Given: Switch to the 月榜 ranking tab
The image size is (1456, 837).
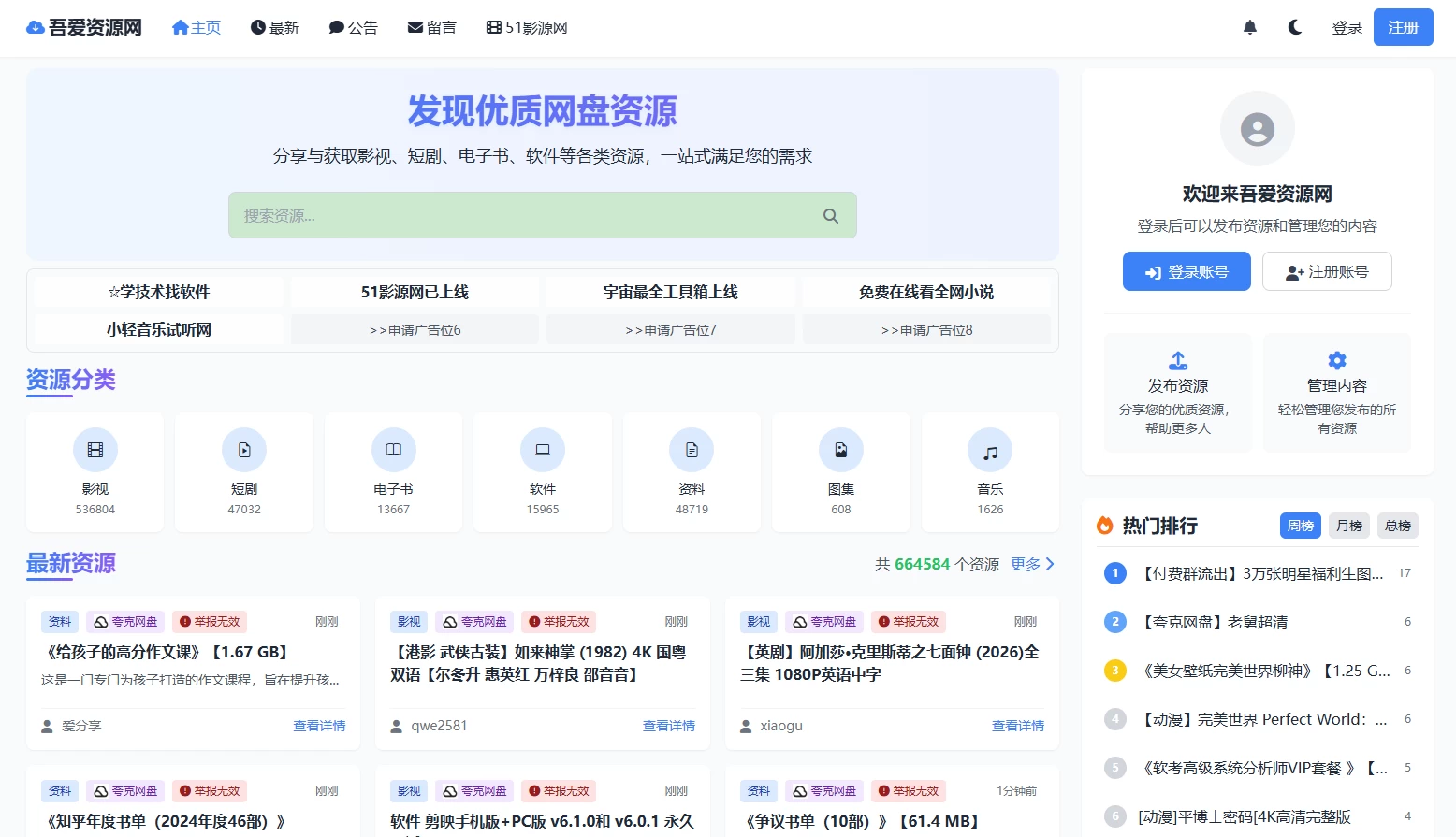Looking at the screenshot, I should click(x=1348, y=526).
